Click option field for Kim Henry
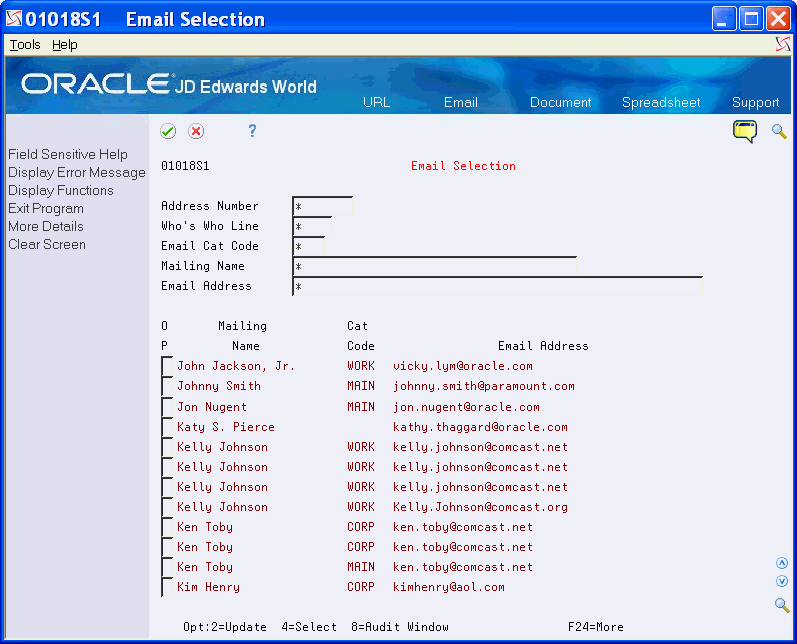 click(167, 587)
